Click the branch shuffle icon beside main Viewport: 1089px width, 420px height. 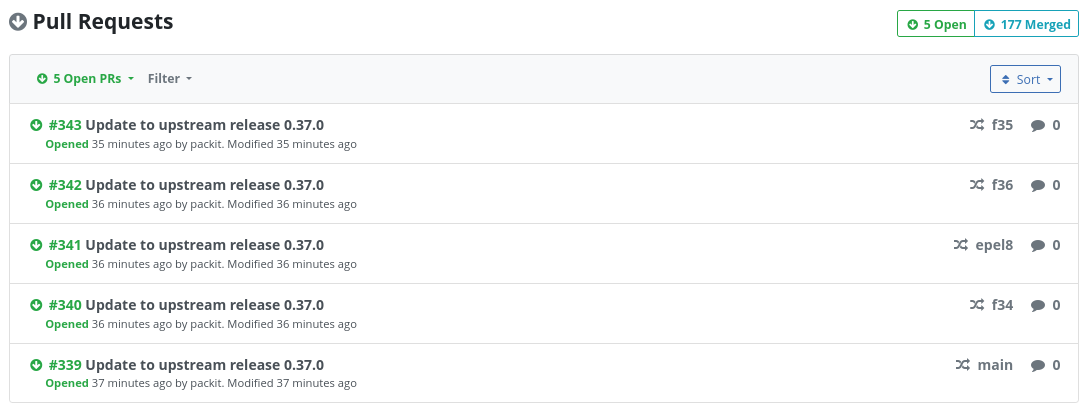pyautogui.click(x=962, y=366)
